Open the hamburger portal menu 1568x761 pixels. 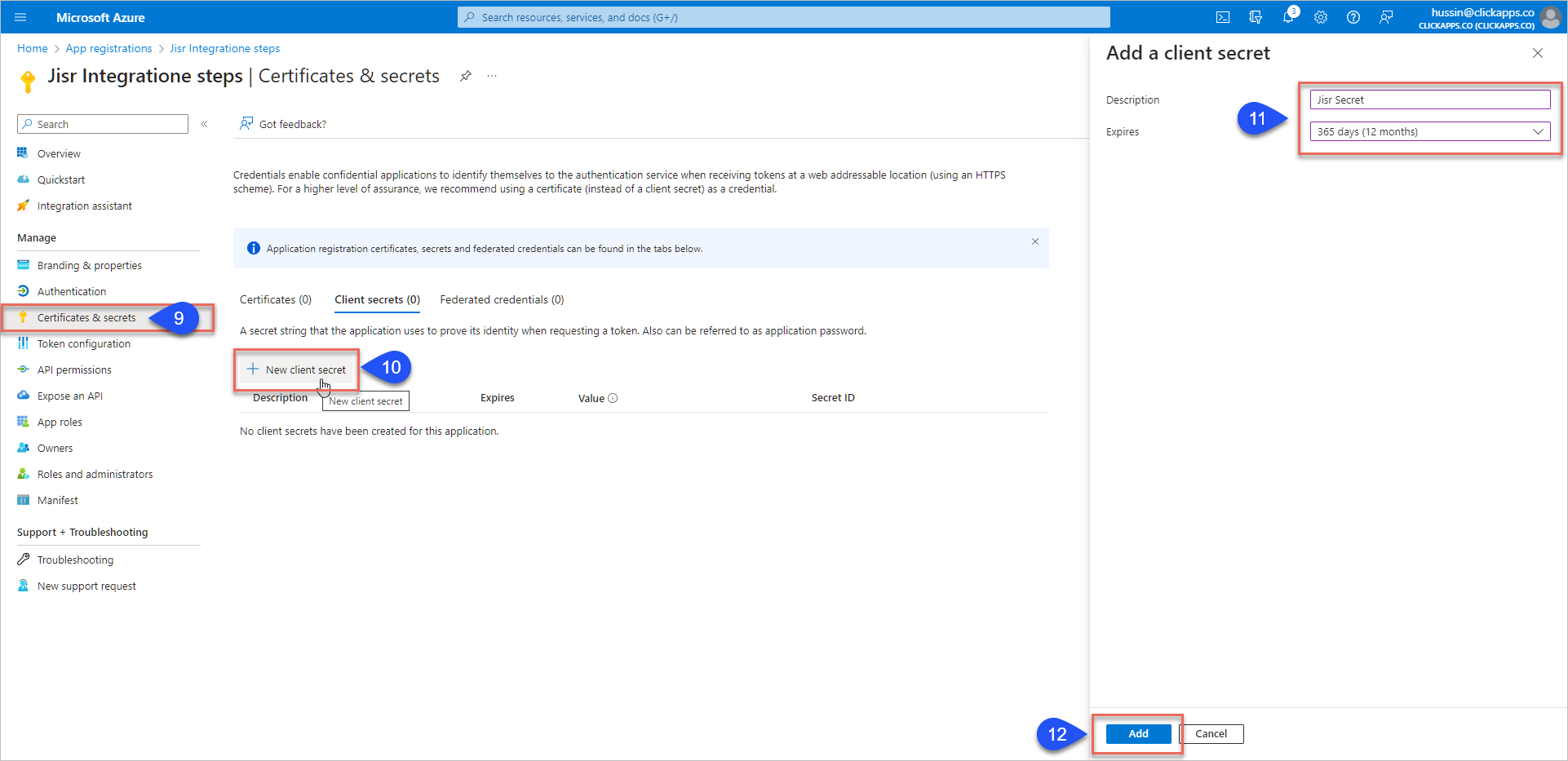[21, 17]
